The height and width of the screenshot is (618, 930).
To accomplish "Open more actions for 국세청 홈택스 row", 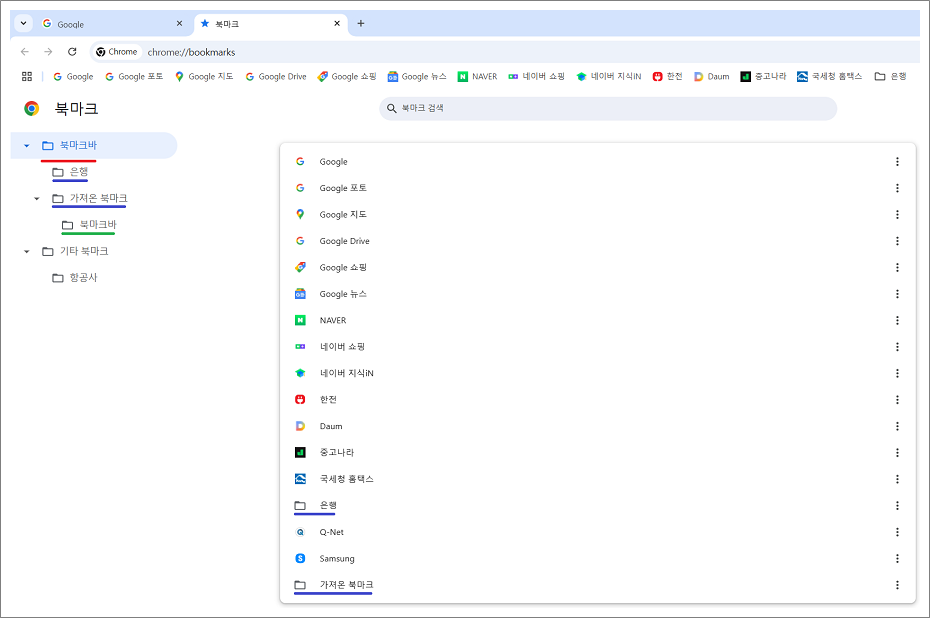I will click(x=897, y=479).
